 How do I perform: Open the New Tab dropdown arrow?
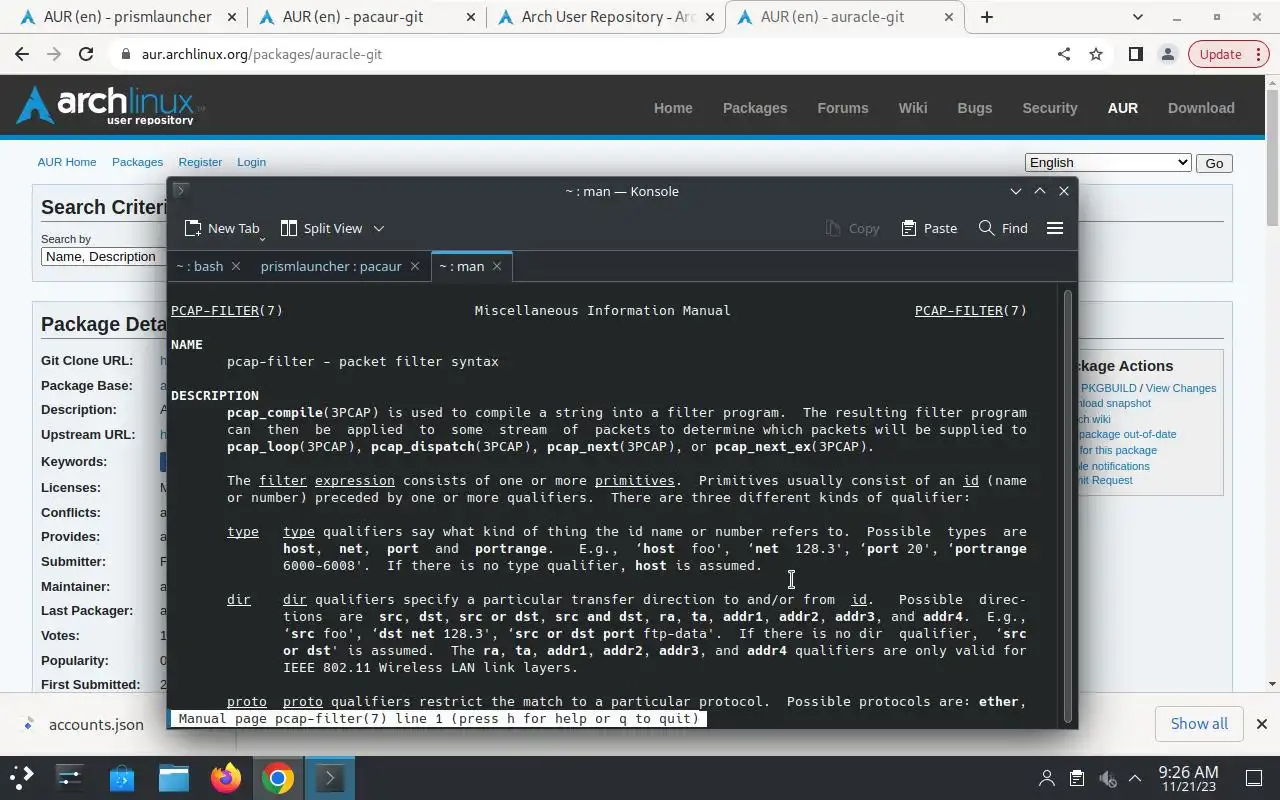[x=262, y=238]
